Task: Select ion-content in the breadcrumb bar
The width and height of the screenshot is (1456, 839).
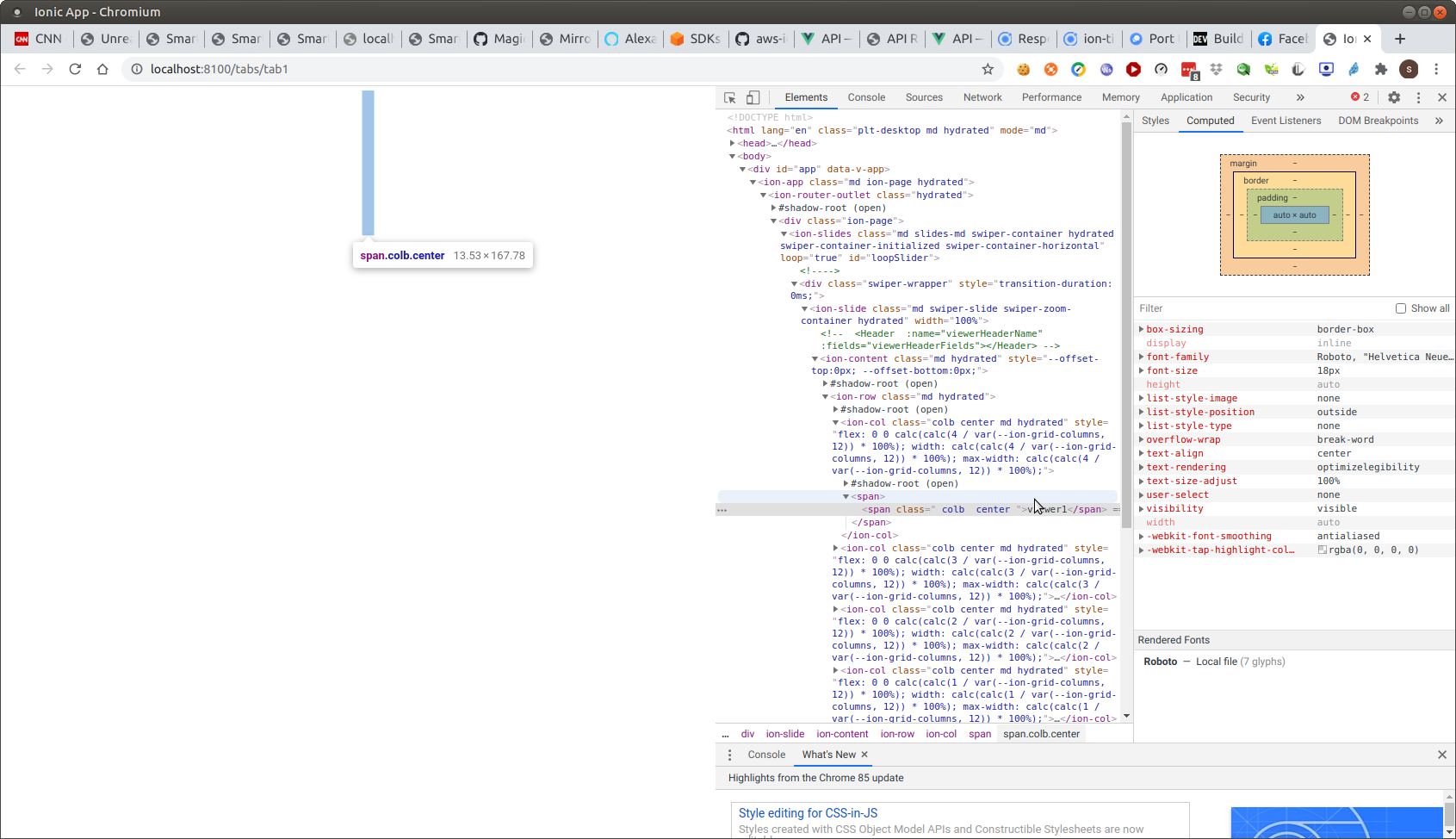Action: click(x=842, y=734)
